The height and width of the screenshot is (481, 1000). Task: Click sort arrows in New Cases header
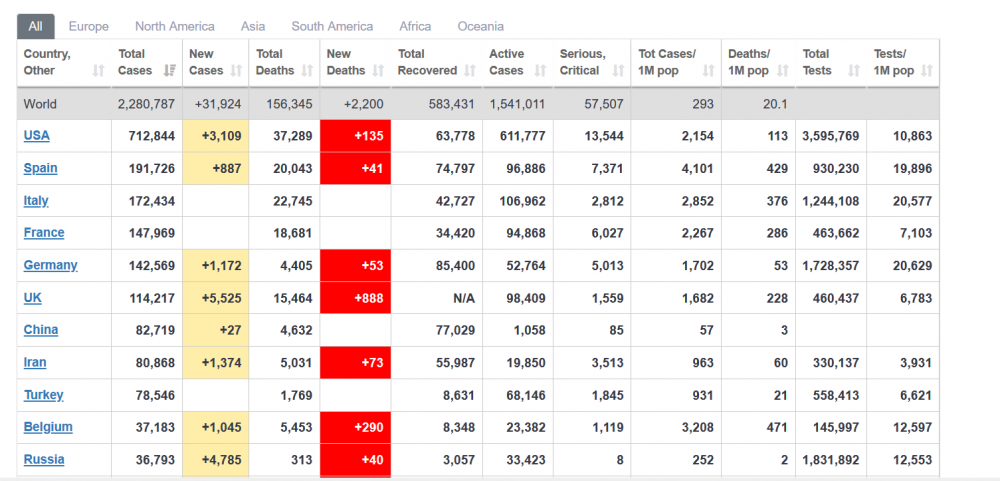point(237,71)
